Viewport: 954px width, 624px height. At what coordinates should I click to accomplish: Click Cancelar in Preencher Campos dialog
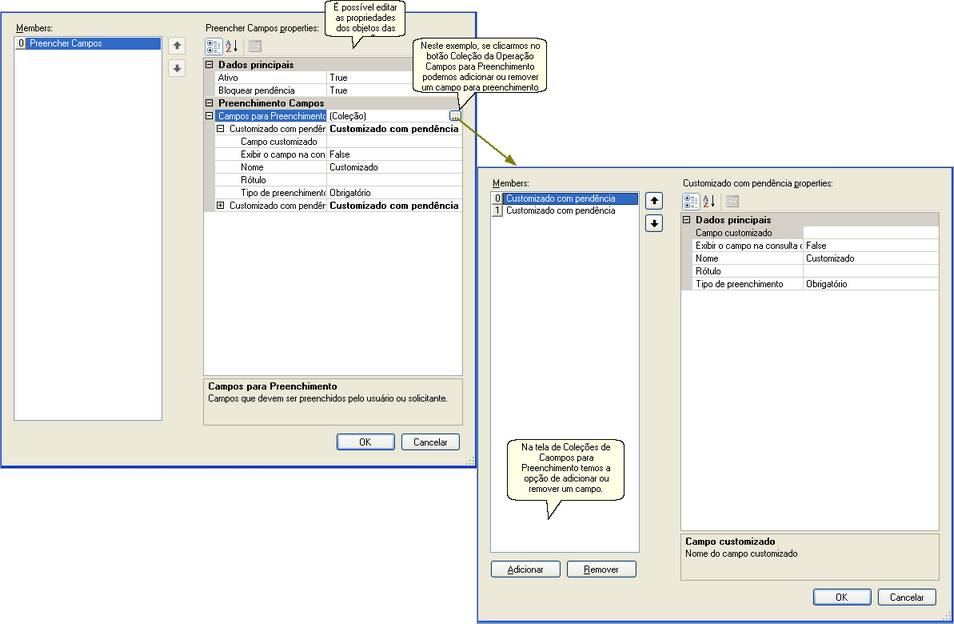click(x=430, y=442)
